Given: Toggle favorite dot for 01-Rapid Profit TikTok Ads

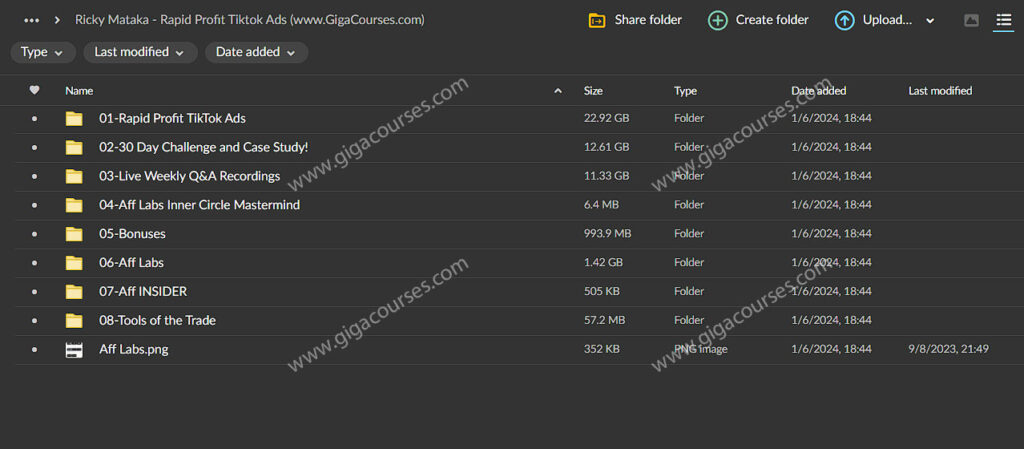Looking at the screenshot, I should 35,119.
